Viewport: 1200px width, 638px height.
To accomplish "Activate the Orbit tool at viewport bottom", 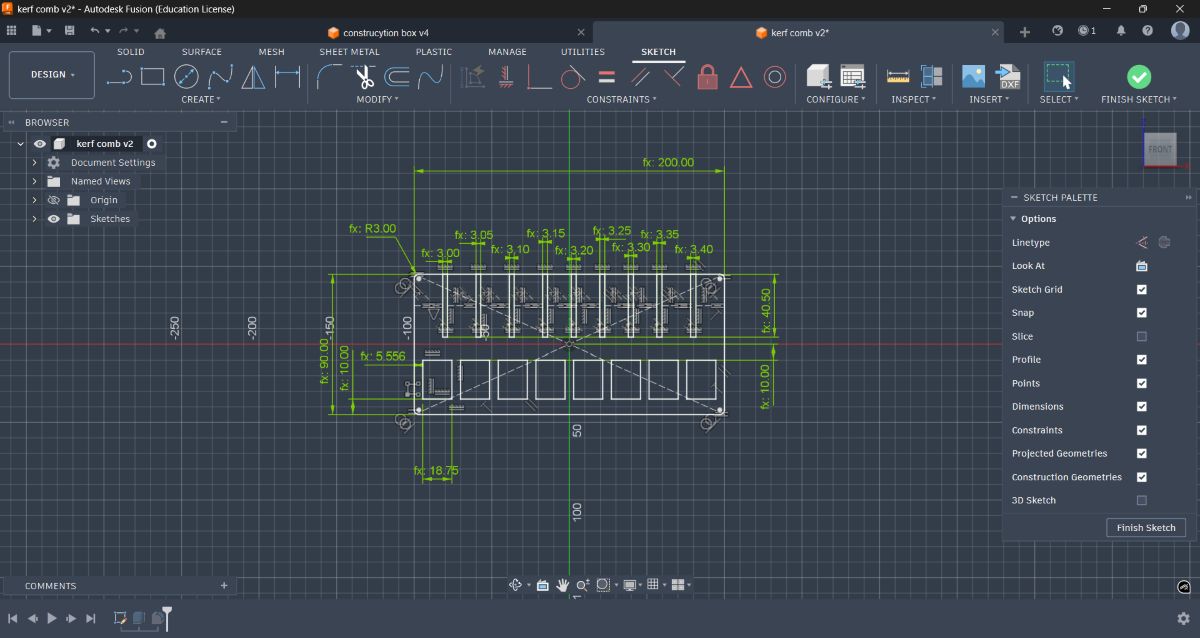I will pyautogui.click(x=516, y=584).
